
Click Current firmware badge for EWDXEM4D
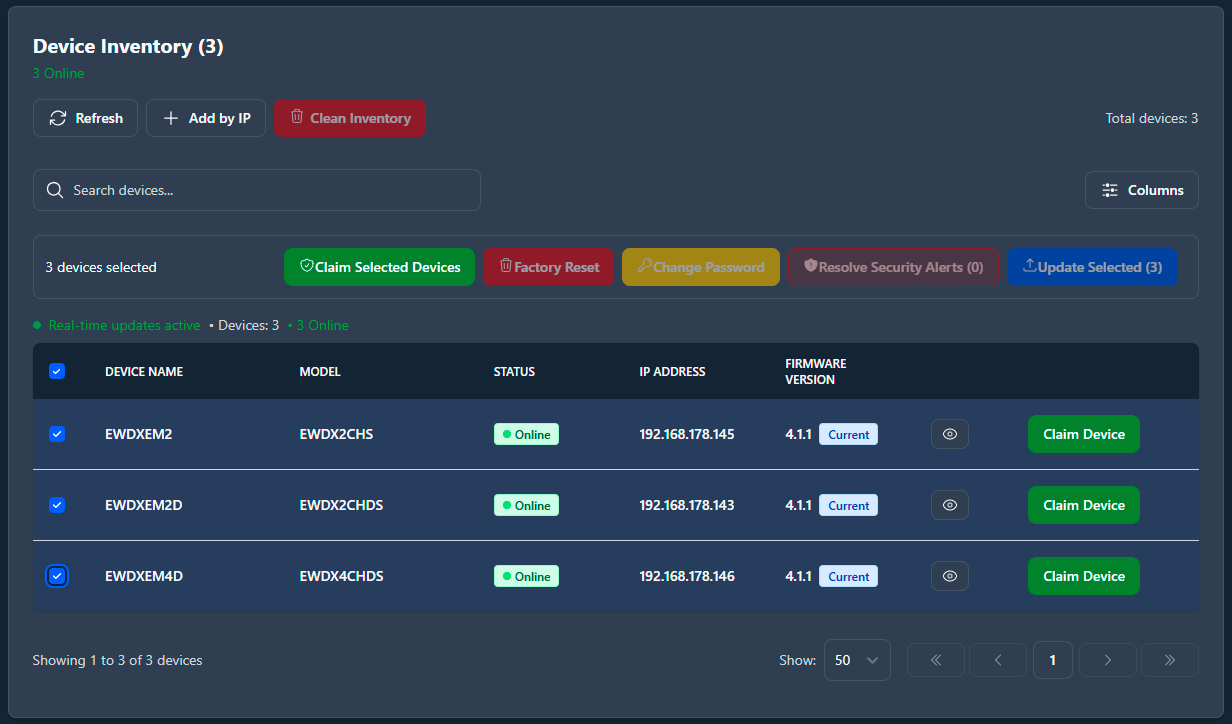tap(848, 576)
